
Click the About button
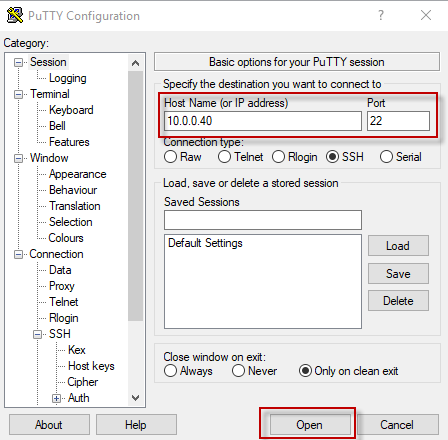pyautogui.click(x=49, y=425)
